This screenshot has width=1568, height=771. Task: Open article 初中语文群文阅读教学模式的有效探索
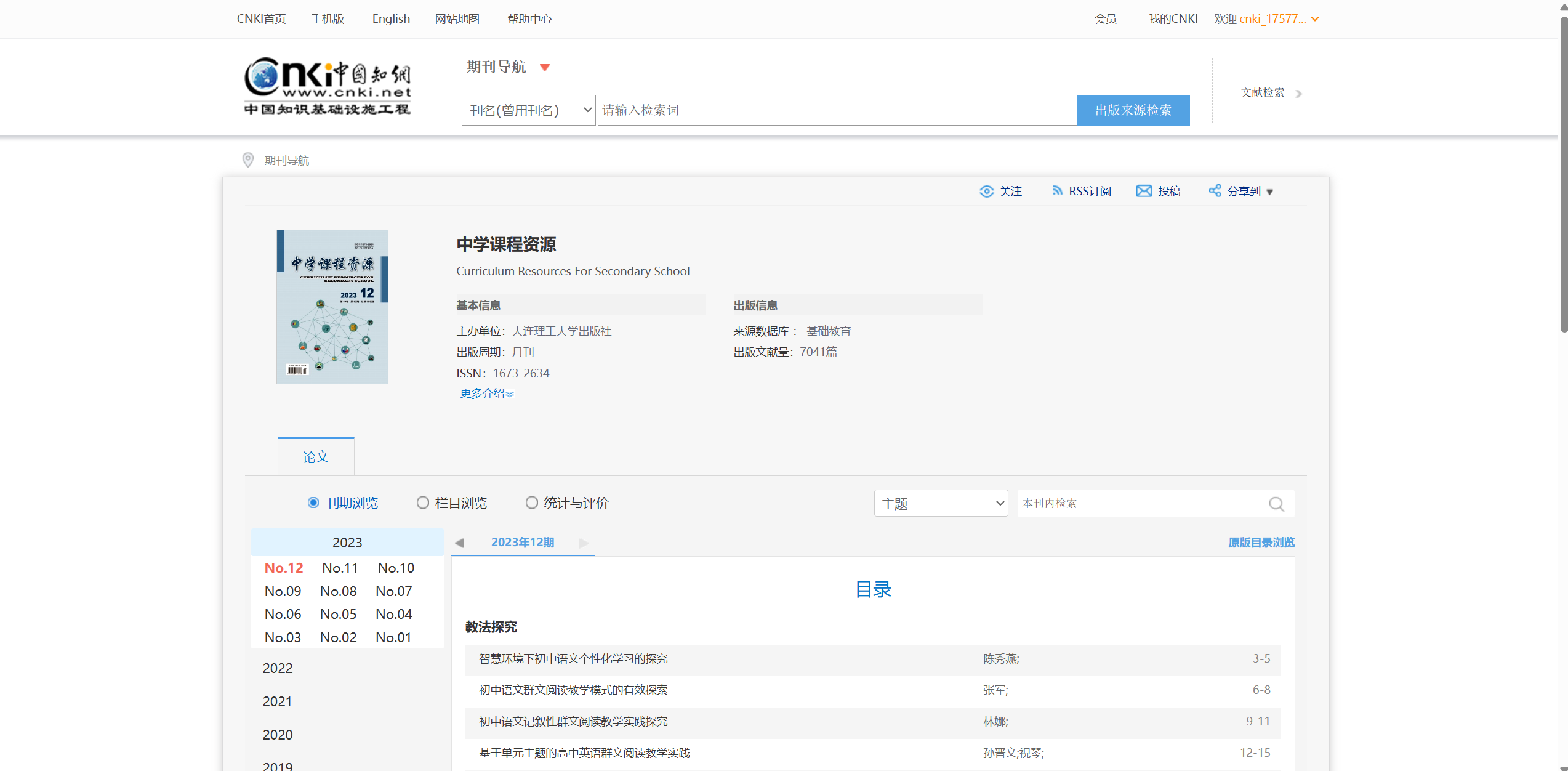point(573,690)
